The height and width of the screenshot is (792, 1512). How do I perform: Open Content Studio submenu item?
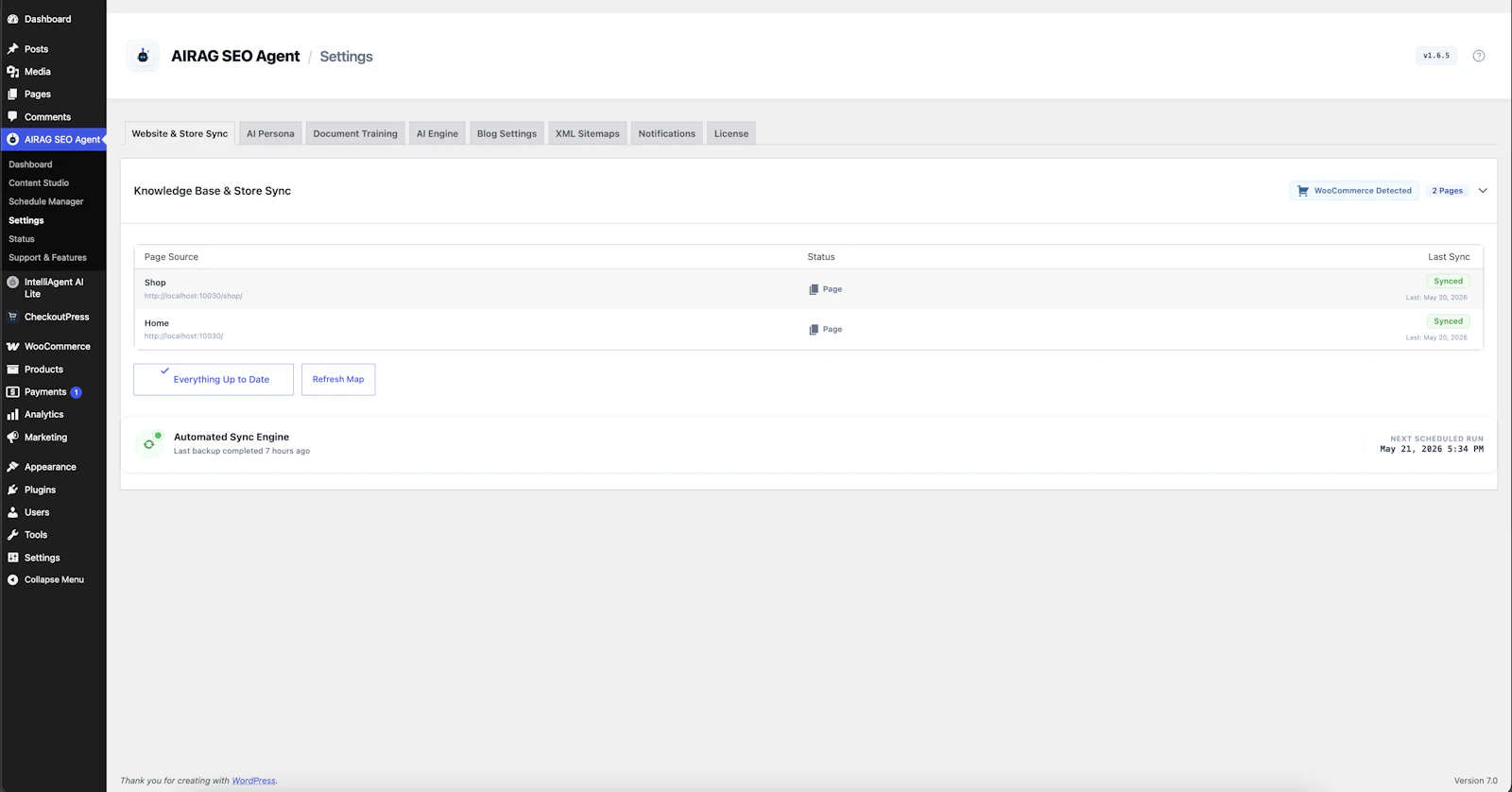39,183
